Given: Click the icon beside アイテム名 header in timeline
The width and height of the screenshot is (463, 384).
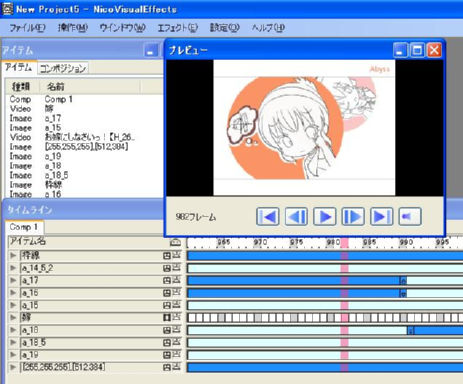Looking at the screenshot, I should pyautogui.click(x=175, y=242).
